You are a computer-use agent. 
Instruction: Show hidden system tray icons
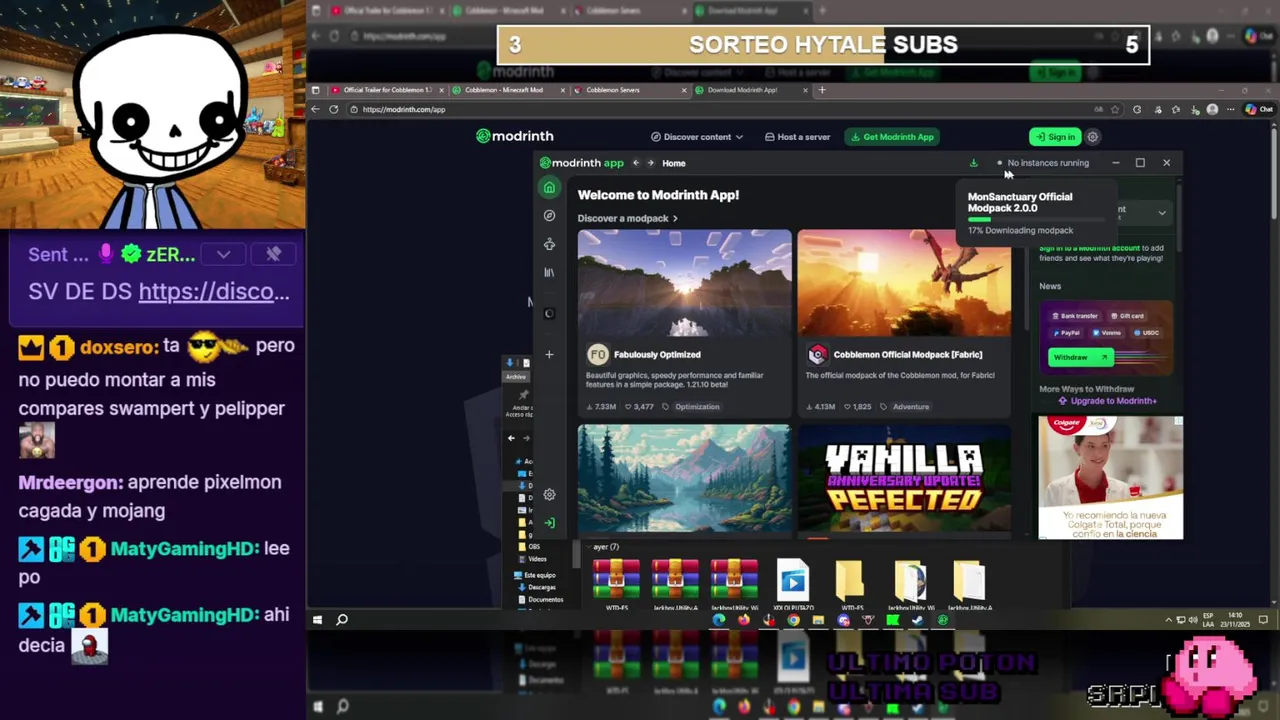point(1169,620)
